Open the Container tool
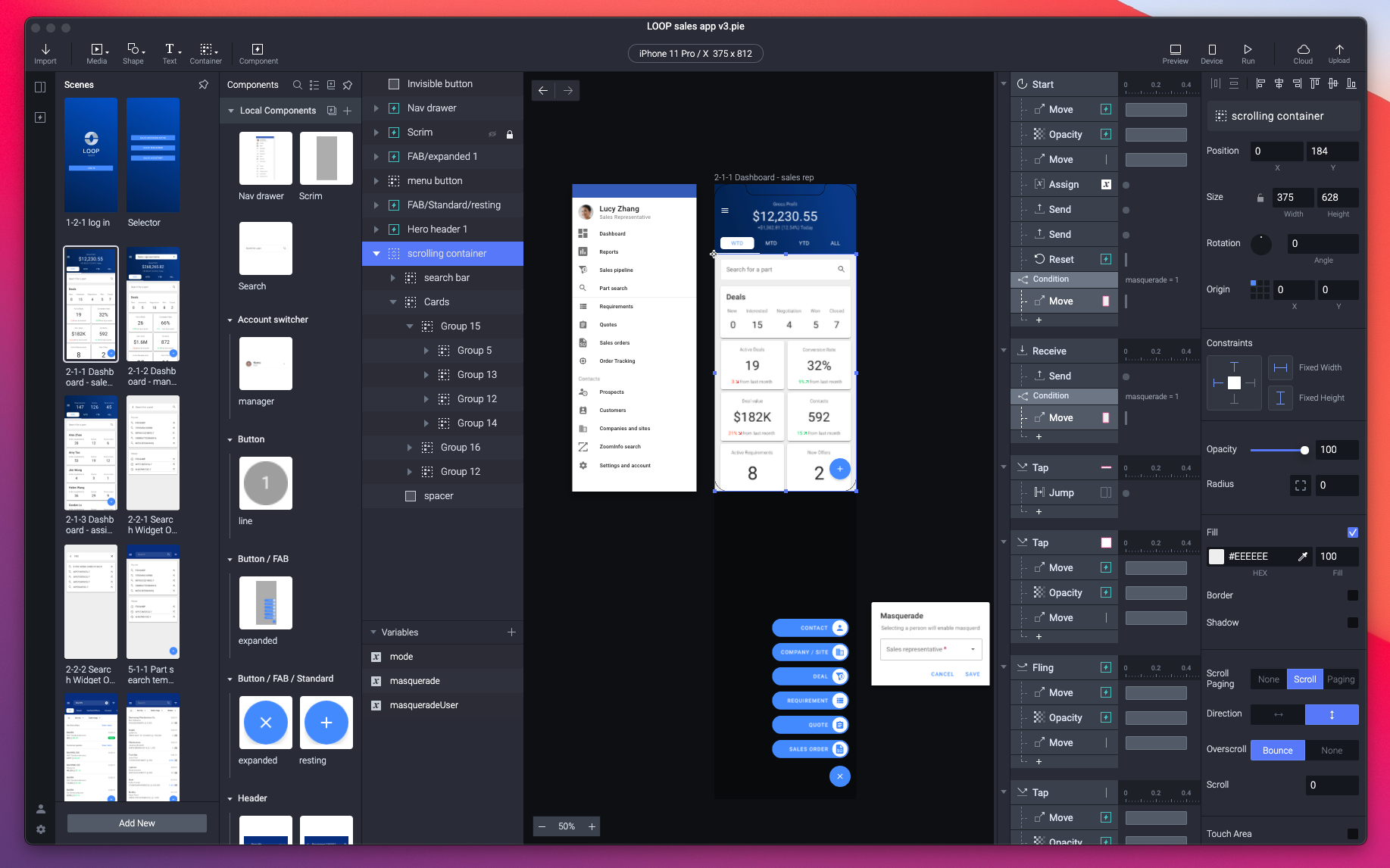The image size is (1390, 868). click(x=206, y=54)
